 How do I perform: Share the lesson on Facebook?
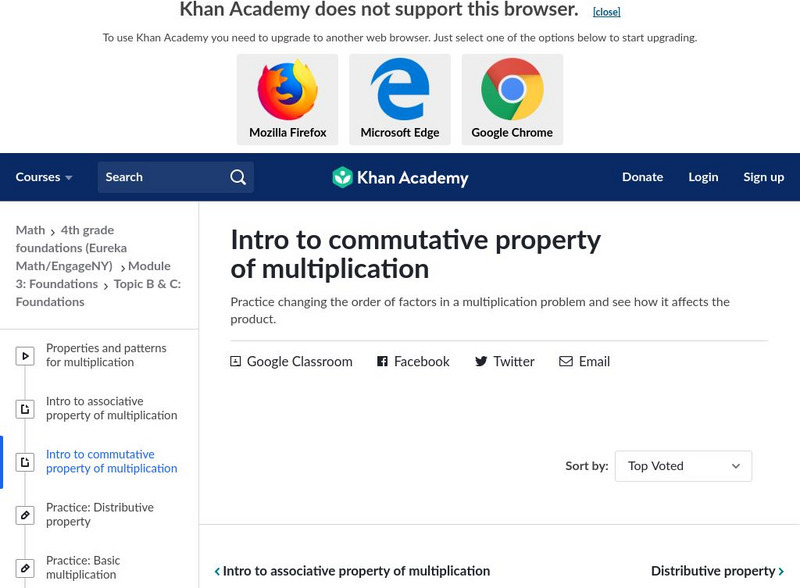(412, 361)
